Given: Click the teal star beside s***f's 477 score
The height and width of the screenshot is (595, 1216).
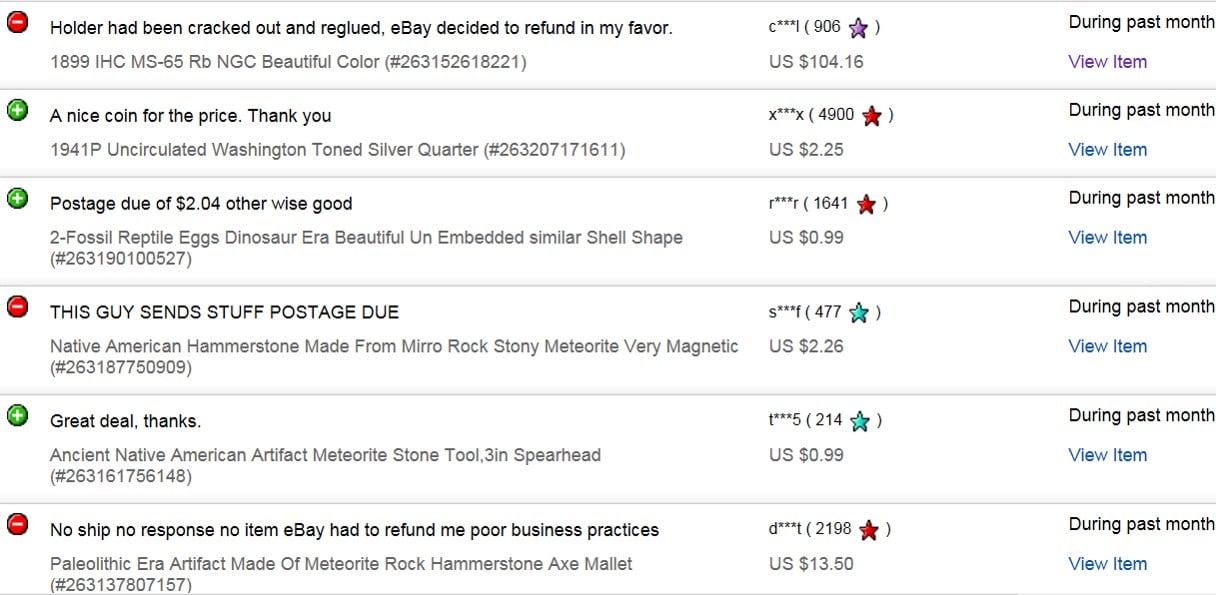Looking at the screenshot, I should point(858,313).
